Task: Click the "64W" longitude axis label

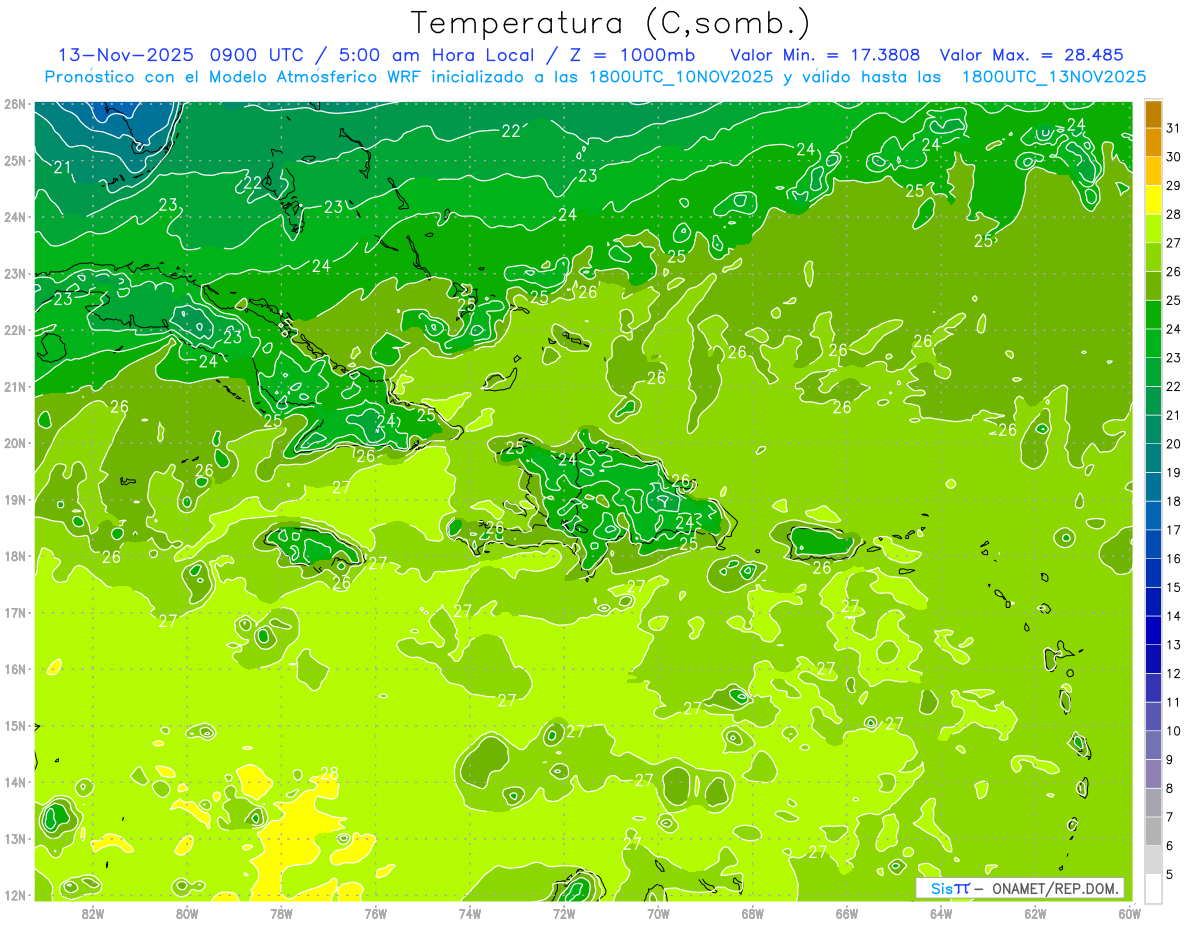Action: (941, 913)
